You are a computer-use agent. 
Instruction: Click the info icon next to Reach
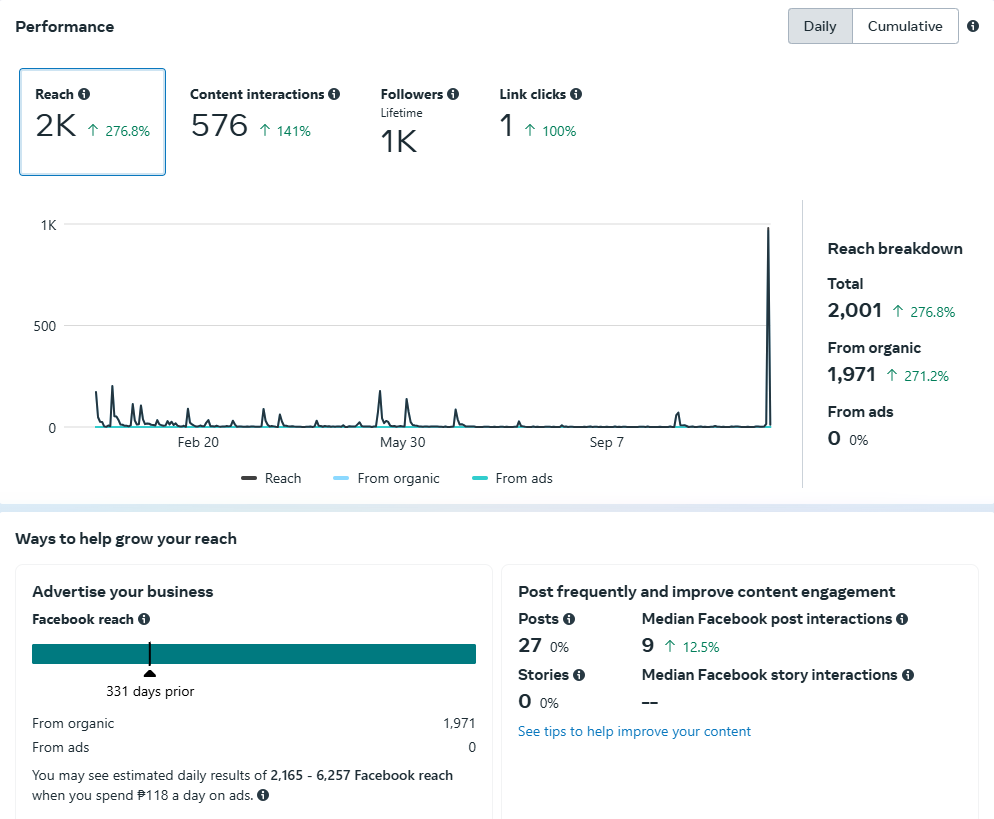click(x=84, y=94)
